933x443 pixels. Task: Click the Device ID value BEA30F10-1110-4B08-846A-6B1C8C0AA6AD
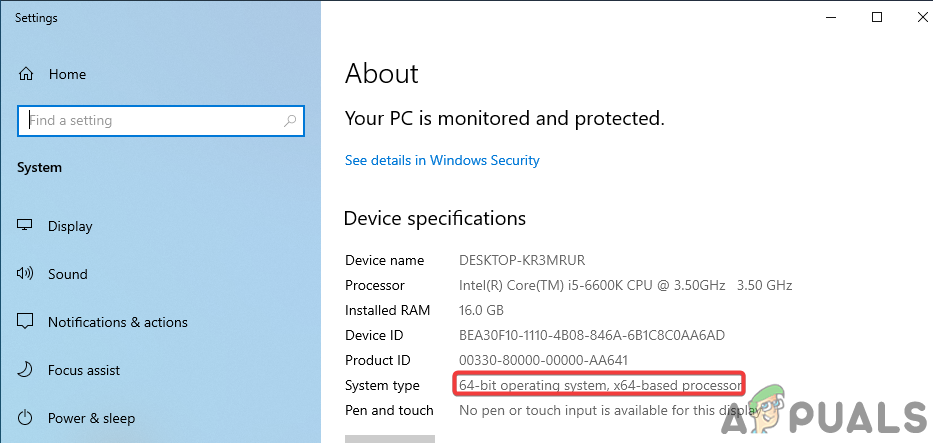click(x=592, y=335)
